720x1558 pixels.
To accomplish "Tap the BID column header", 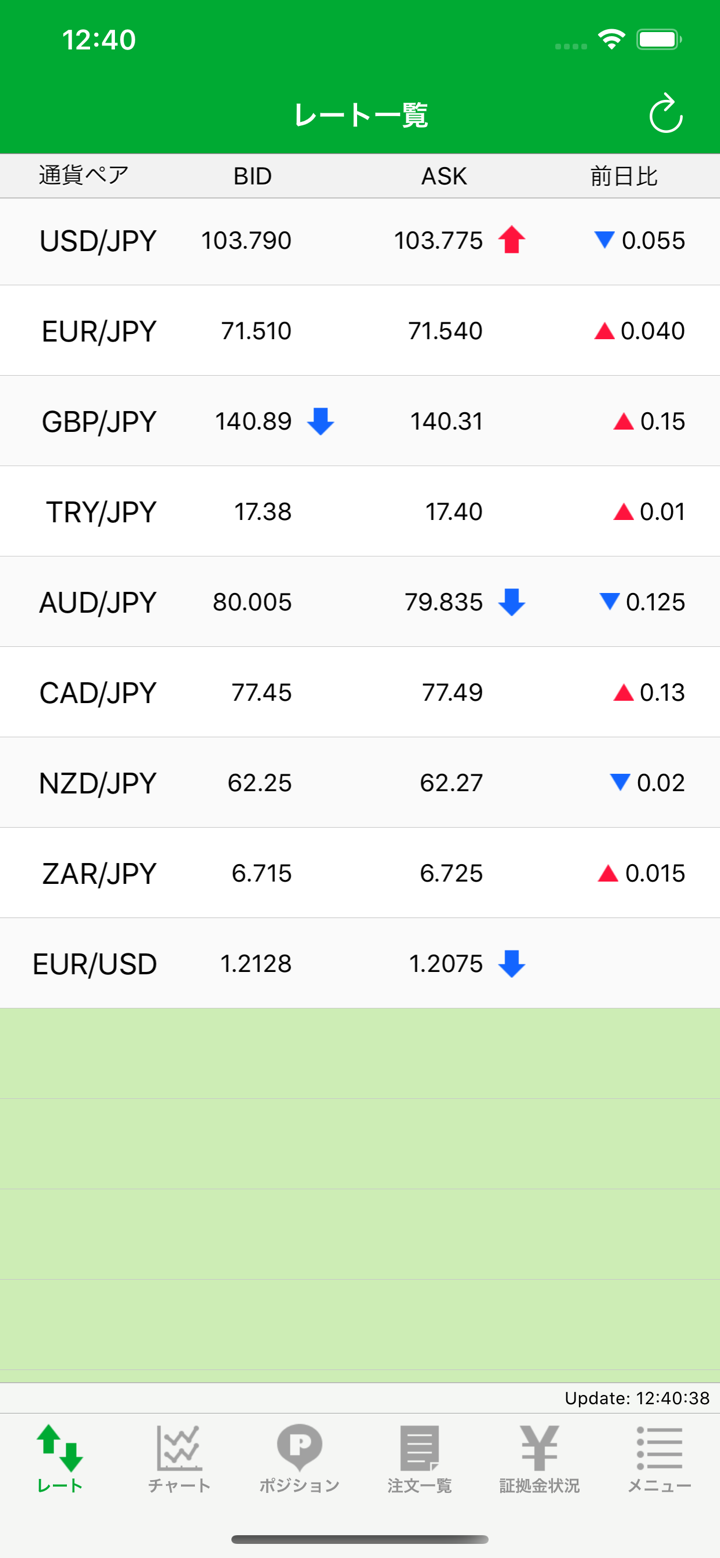I will click(253, 177).
